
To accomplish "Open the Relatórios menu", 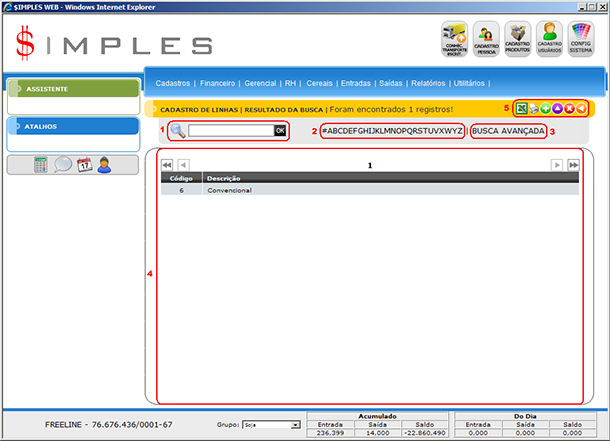I will pos(427,84).
